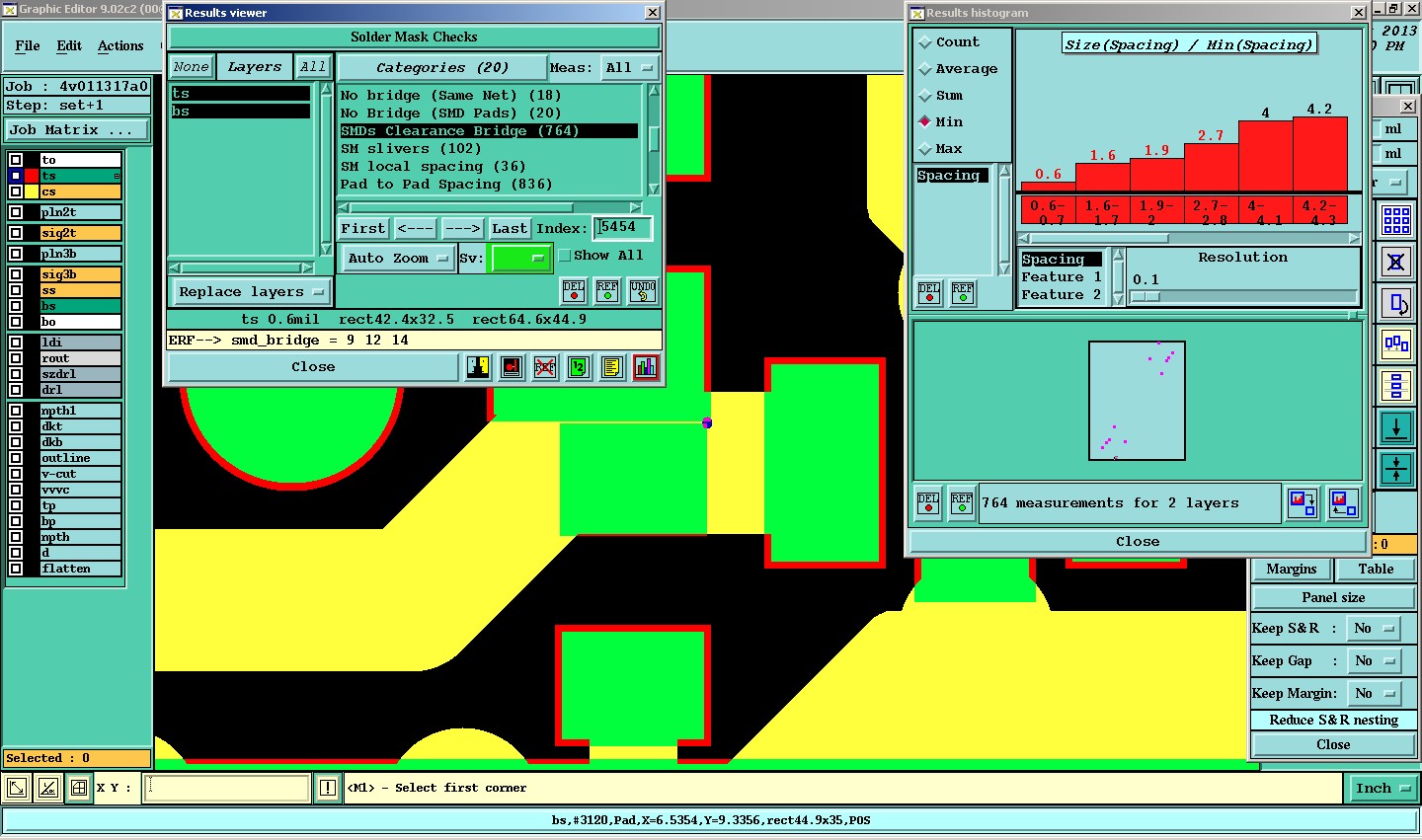1422x840 pixels.
Task: Click the DEL icon beside UNDO in Results viewer
Action: coord(574,291)
